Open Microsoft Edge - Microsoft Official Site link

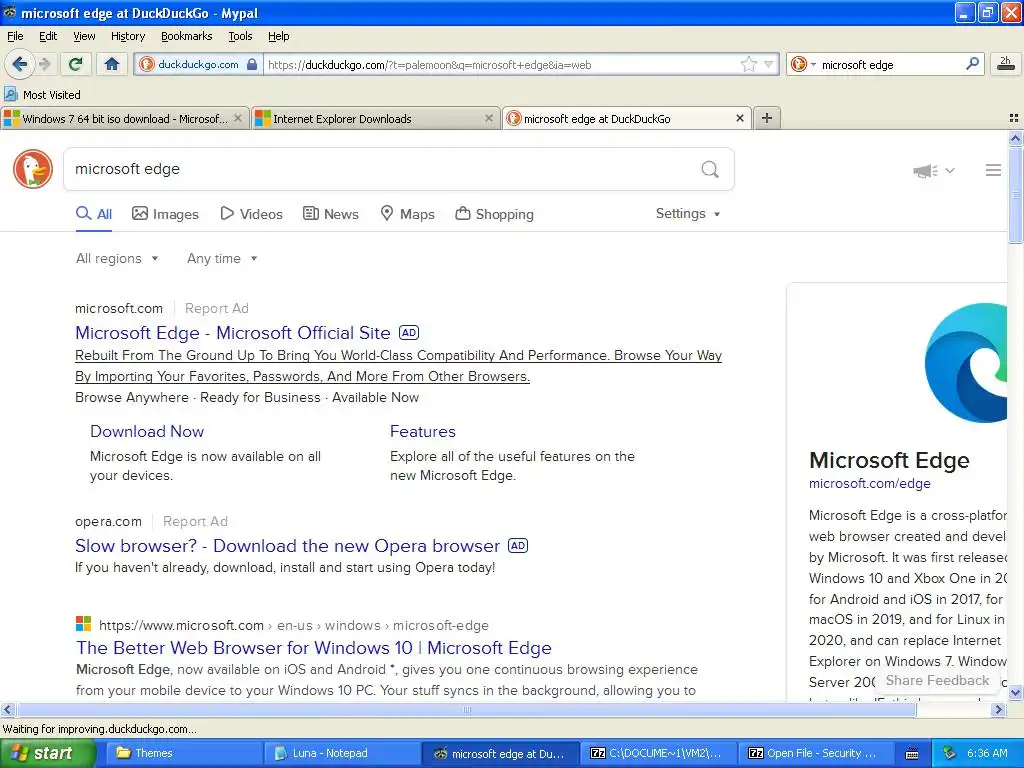(x=232, y=333)
